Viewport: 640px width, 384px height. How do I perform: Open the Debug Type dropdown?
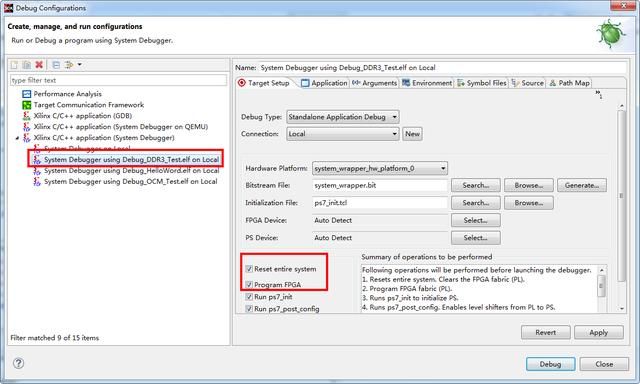[343, 117]
